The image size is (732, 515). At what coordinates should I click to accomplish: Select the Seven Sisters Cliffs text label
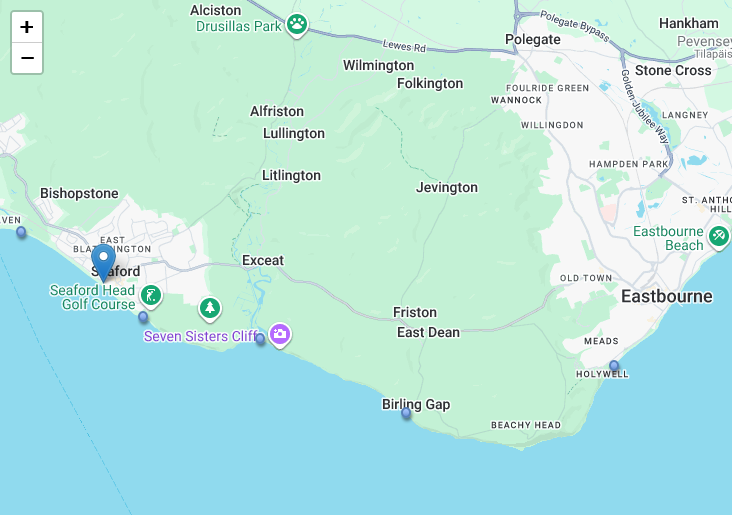(x=200, y=336)
